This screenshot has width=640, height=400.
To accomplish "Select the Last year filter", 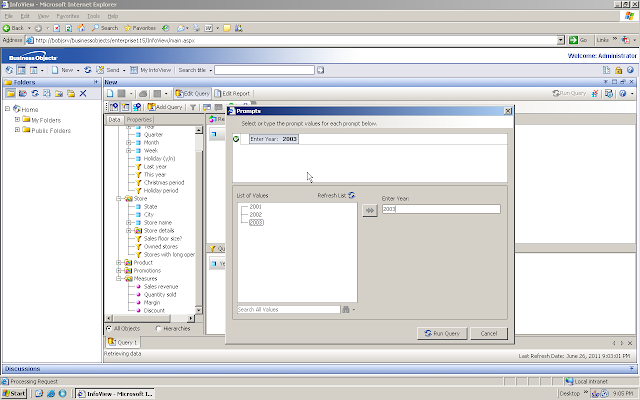I will 155,167.
